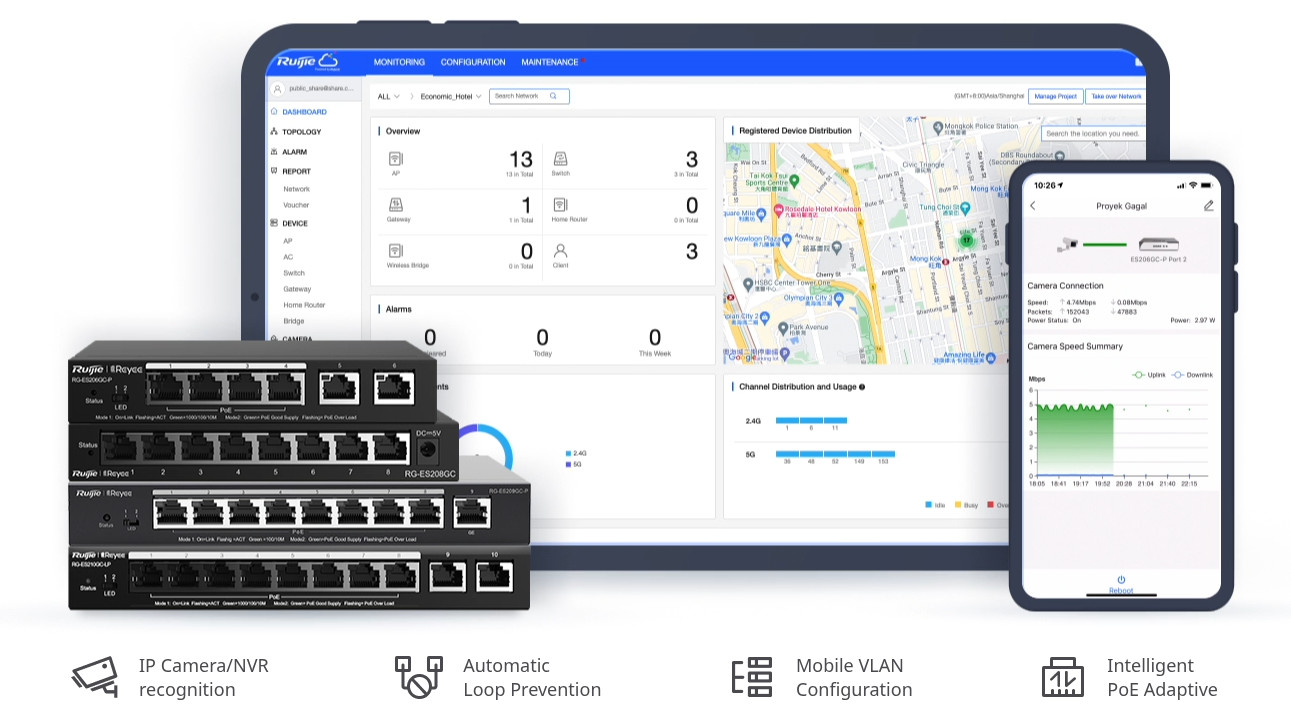This screenshot has height=725, width=1291.
Task: Select TOPOLOGY in the sidebar
Action: (x=302, y=132)
